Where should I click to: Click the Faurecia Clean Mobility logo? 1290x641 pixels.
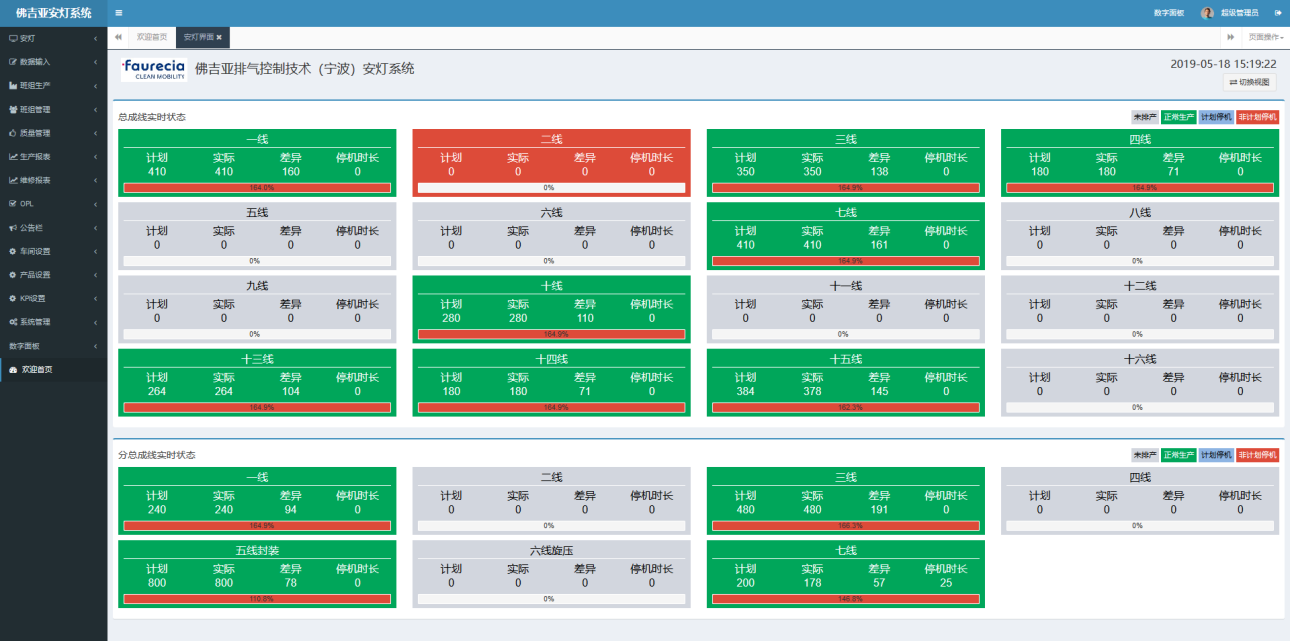pos(153,70)
